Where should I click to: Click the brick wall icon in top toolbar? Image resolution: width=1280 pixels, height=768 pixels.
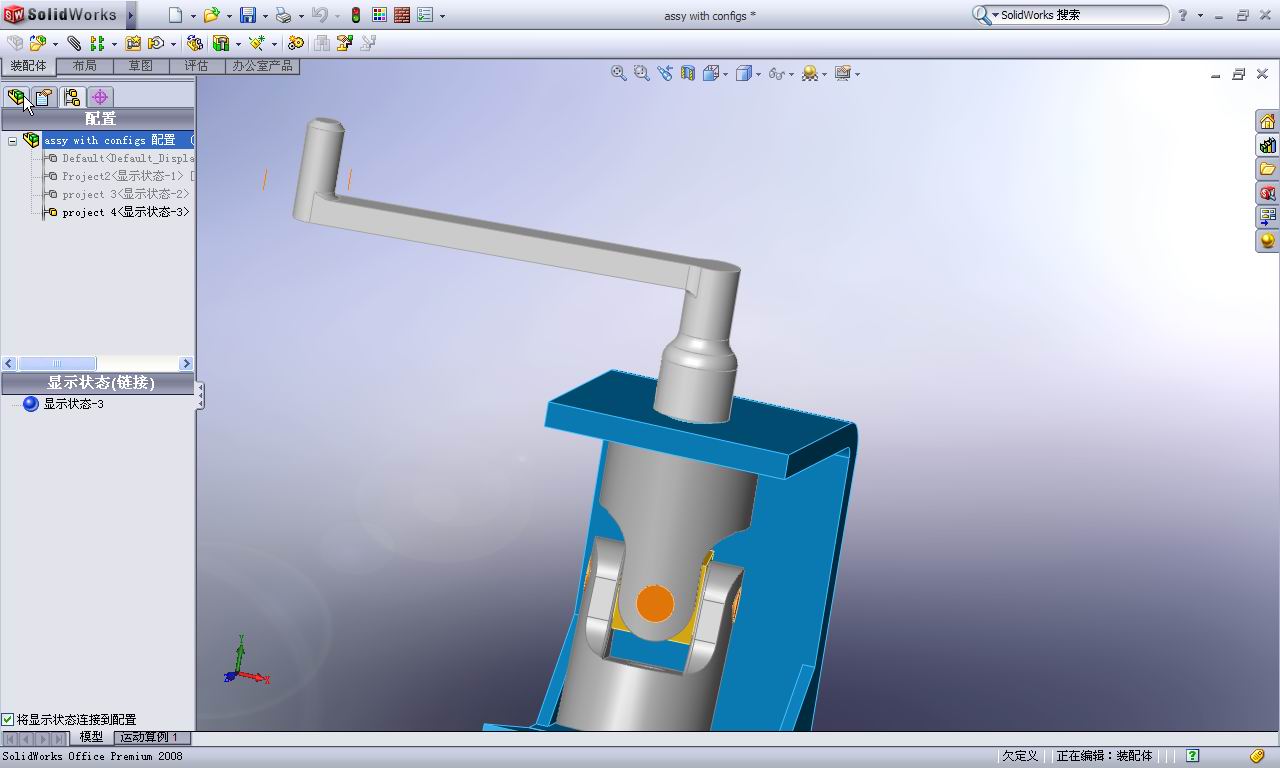pos(402,15)
